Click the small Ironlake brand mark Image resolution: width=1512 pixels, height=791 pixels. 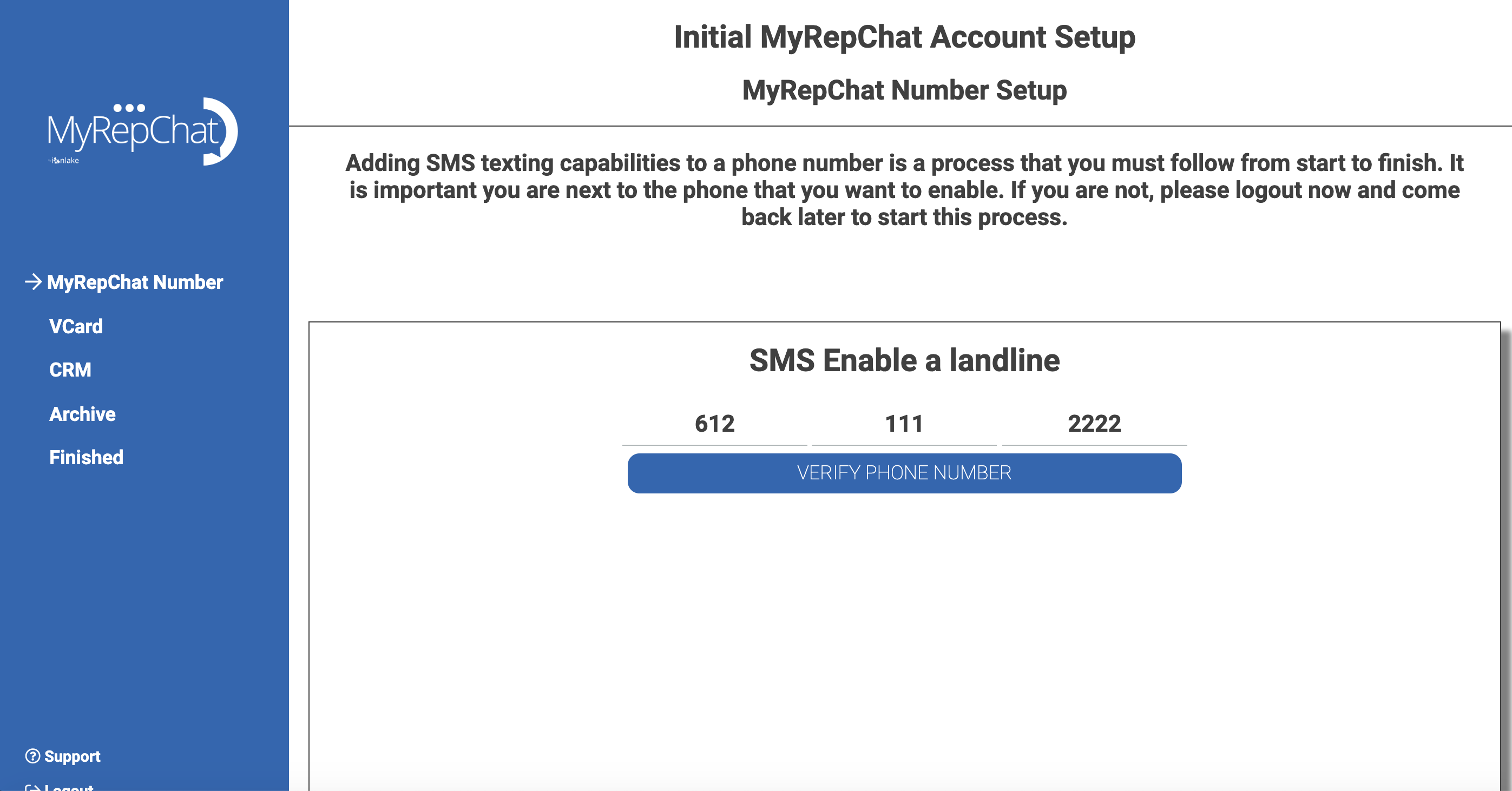[63, 160]
